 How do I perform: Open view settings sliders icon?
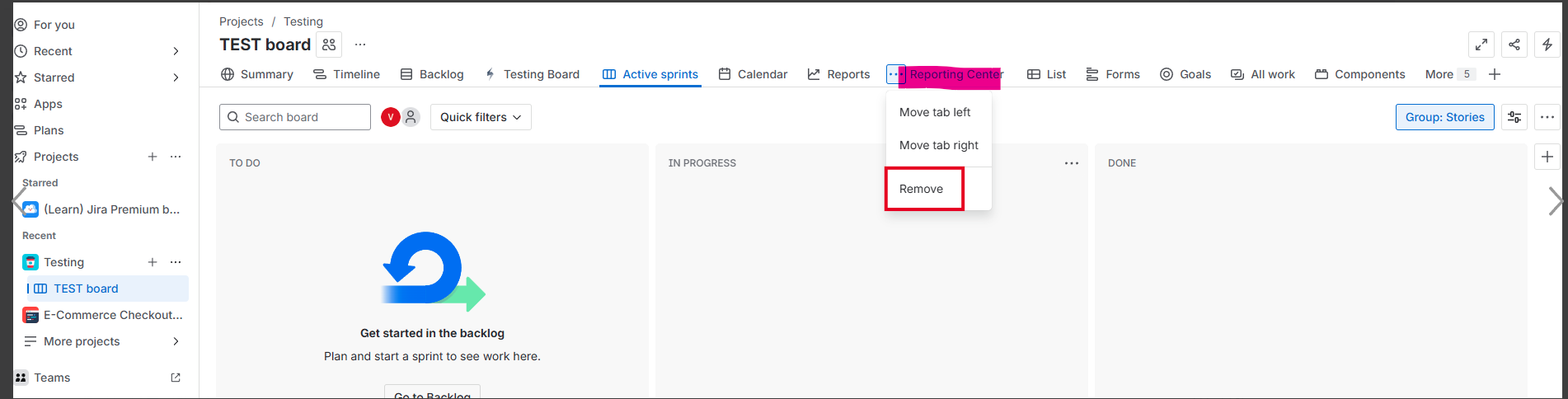(x=1514, y=117)
